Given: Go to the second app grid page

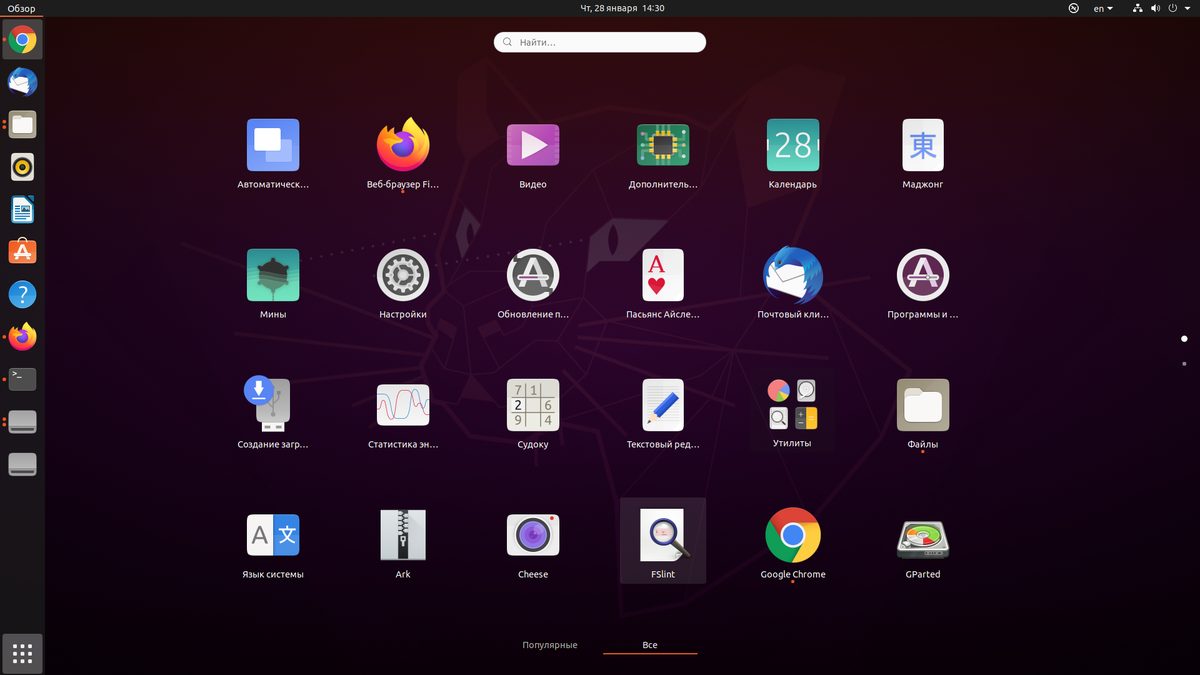Looking at the screenshot, I should click(x=1184, y=364).
